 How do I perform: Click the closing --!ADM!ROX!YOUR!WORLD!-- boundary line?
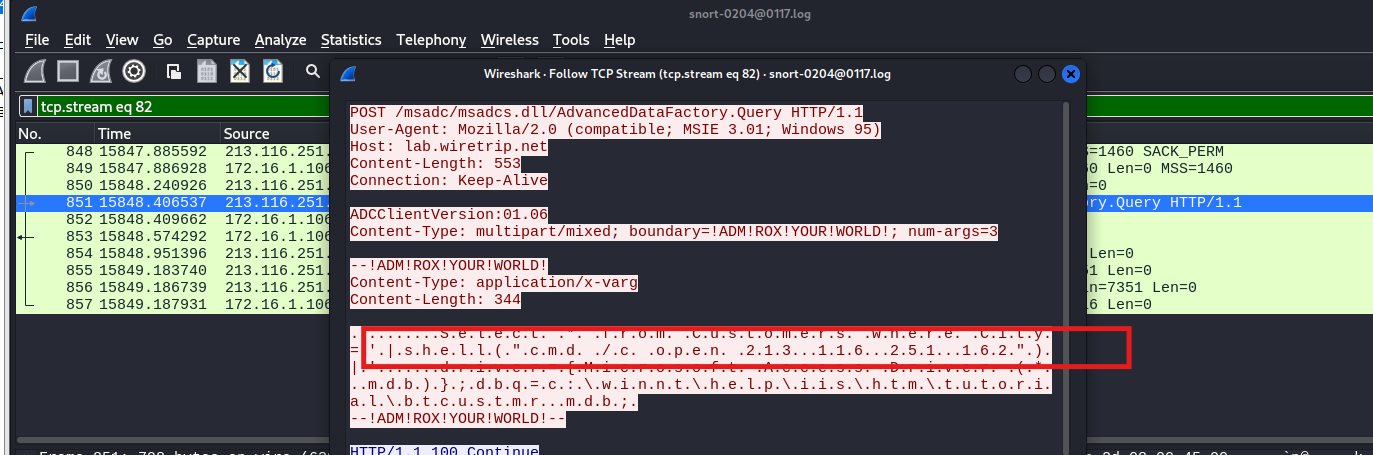(x=458, y=419)
